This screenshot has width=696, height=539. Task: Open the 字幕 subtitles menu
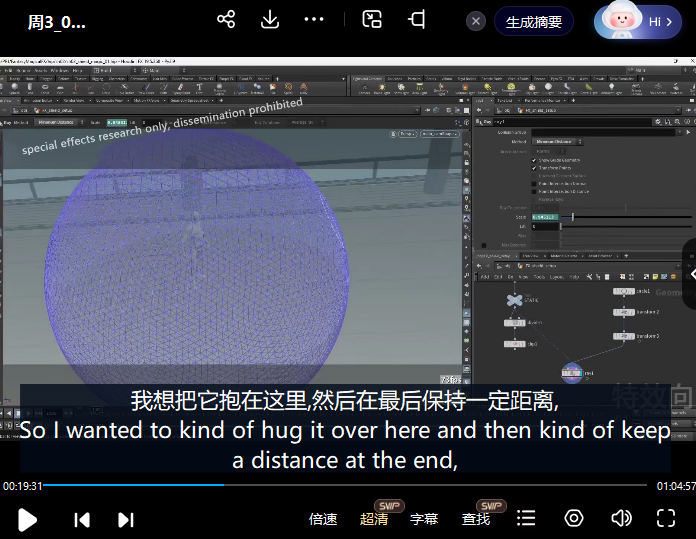[424, 519]
